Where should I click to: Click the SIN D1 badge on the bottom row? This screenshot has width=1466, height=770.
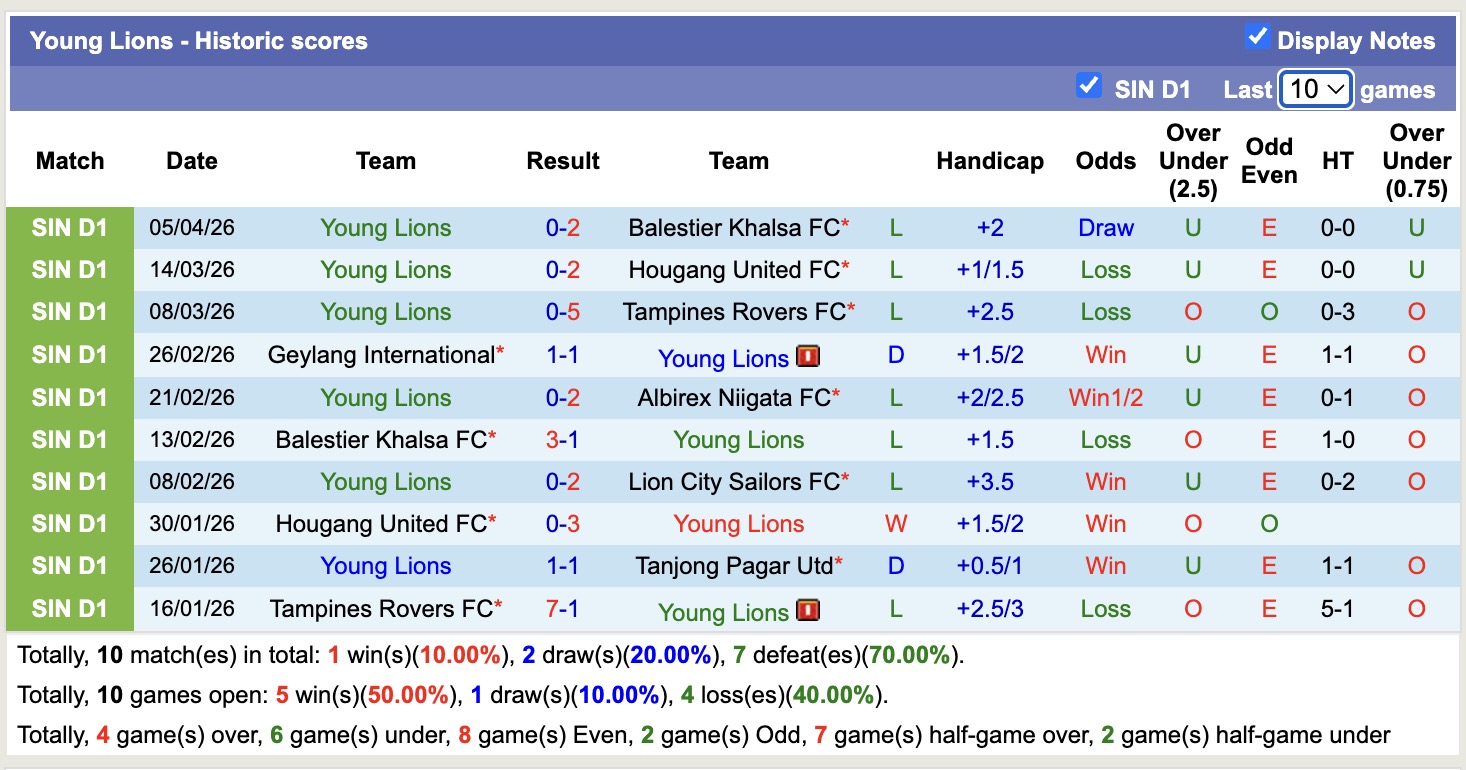pyautogui.click(x=70, y=608)
